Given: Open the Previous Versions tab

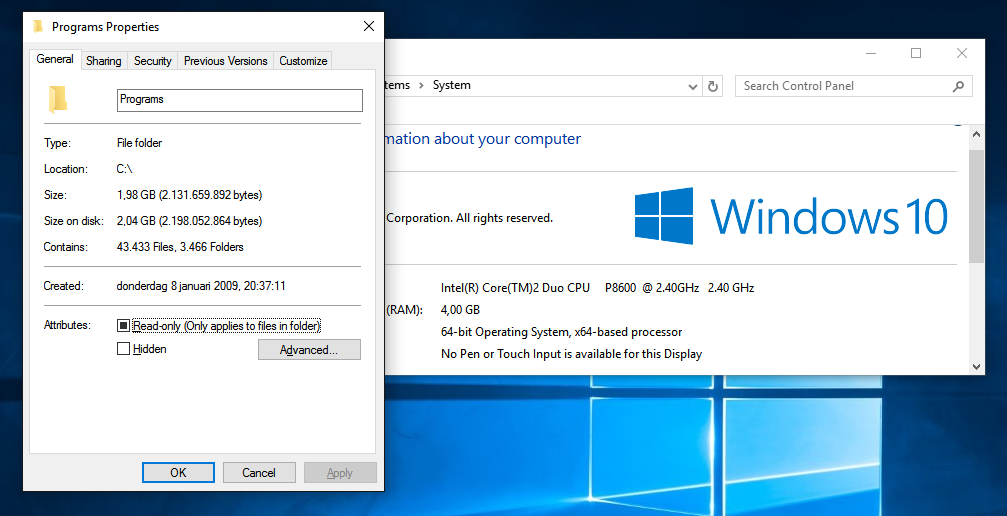Looking at the screenshot, I should coord(225,61).
